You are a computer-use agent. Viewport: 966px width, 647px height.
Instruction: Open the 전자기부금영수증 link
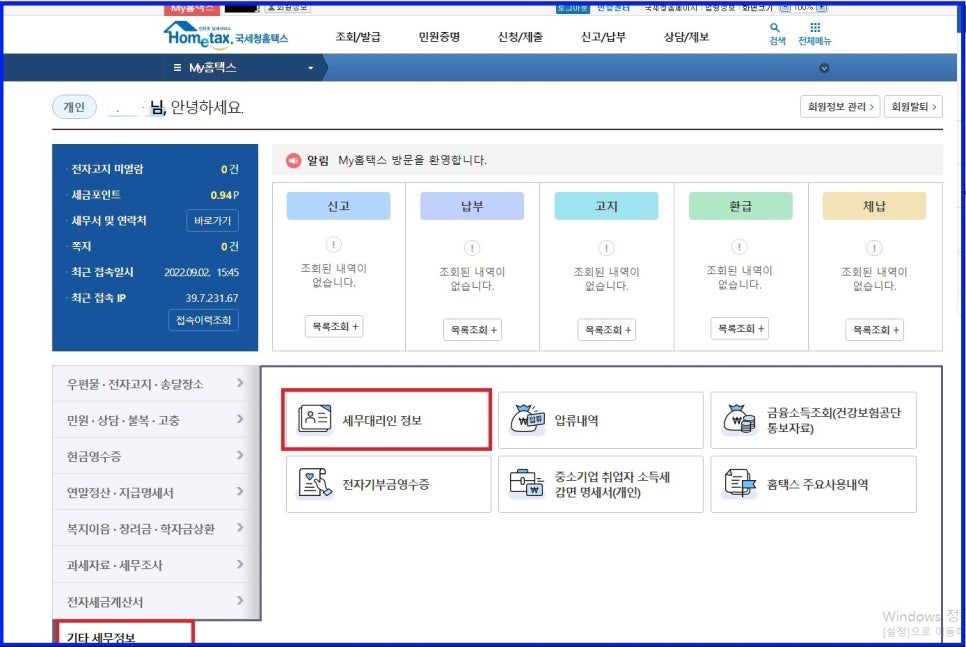(389, 484)
